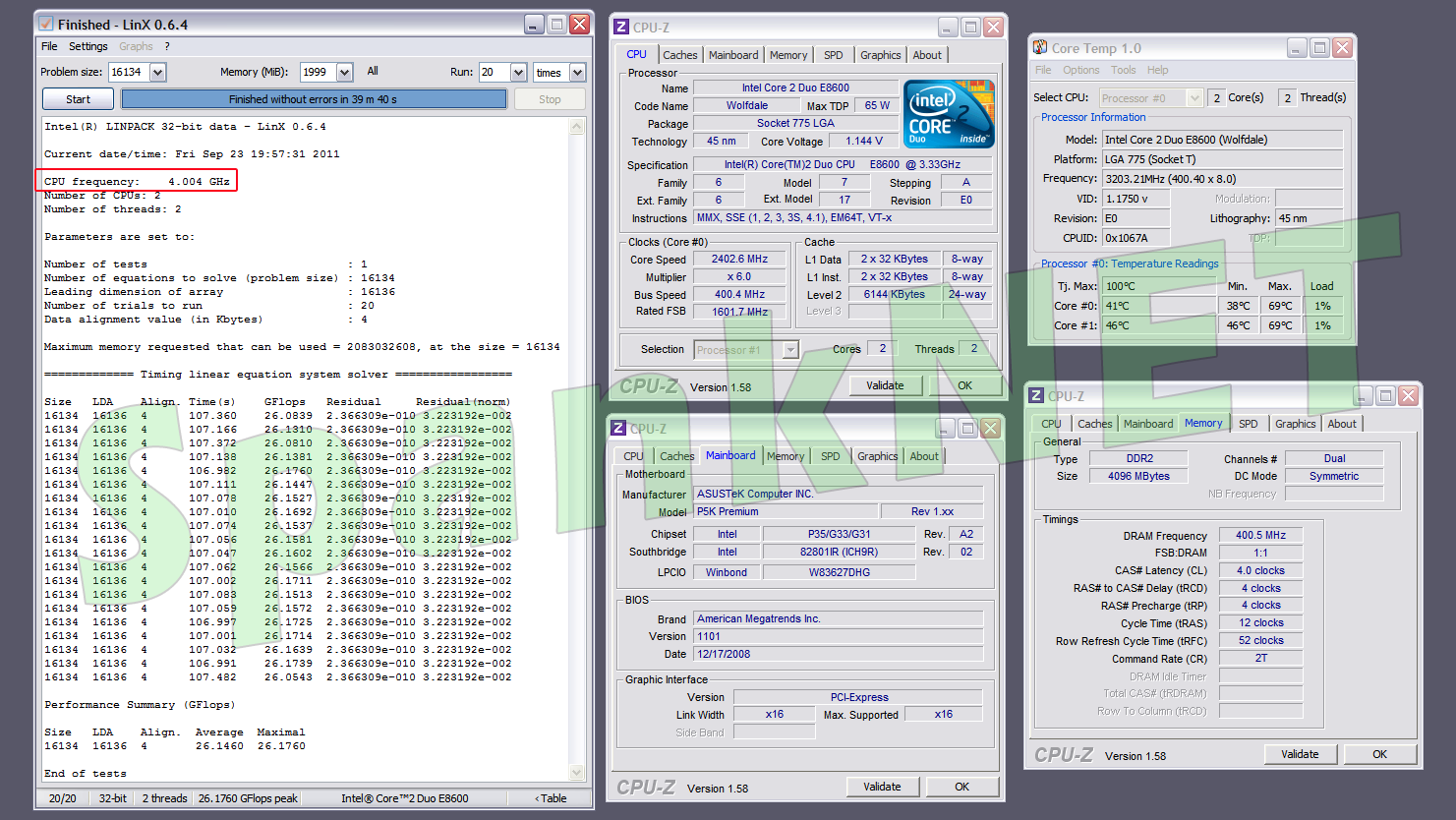Click CPU-Z Memory window title icon
The width and height of the screenshot is (1456, 820).
[1036, 395]
